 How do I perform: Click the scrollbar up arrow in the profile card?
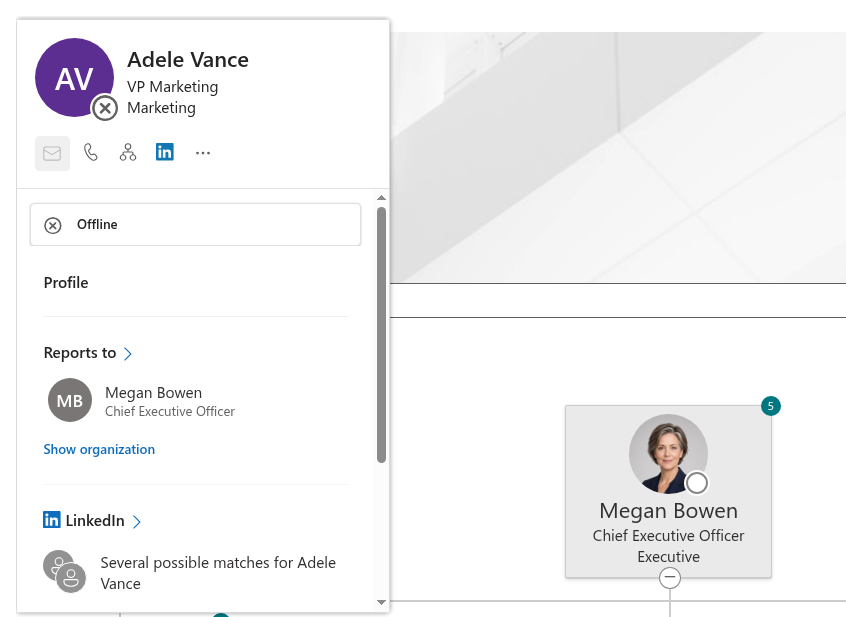[x=381, y=198]
